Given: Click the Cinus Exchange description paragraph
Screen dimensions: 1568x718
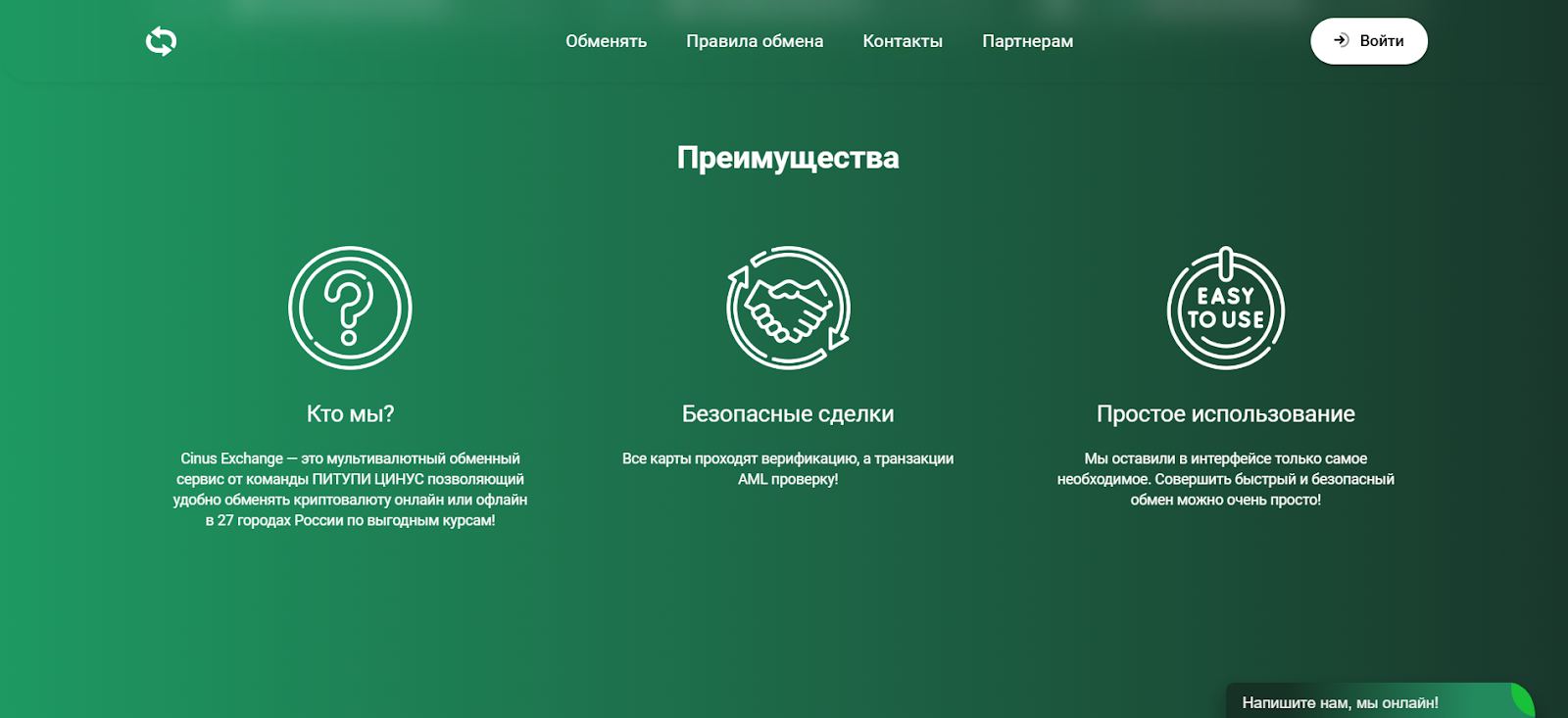Looking at the screenshot, I should 350,489.
